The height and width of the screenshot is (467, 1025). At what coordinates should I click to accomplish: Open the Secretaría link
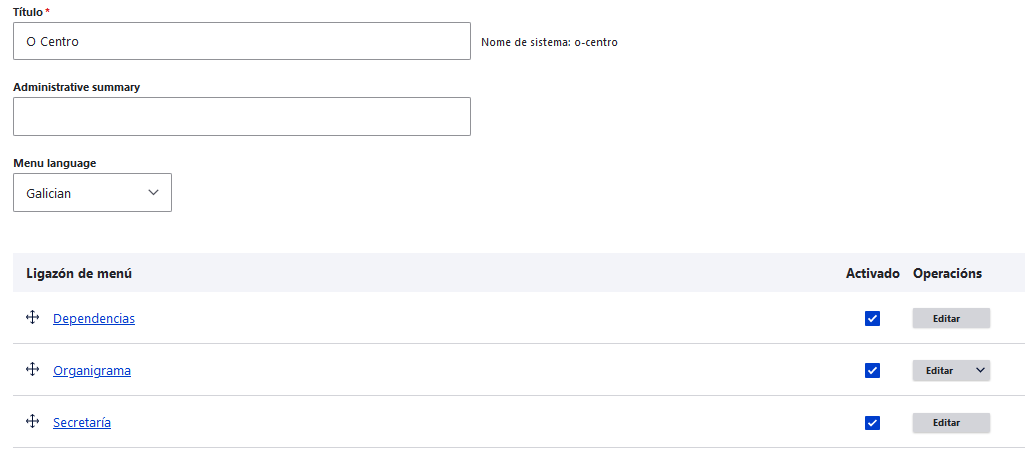(82, 422)
